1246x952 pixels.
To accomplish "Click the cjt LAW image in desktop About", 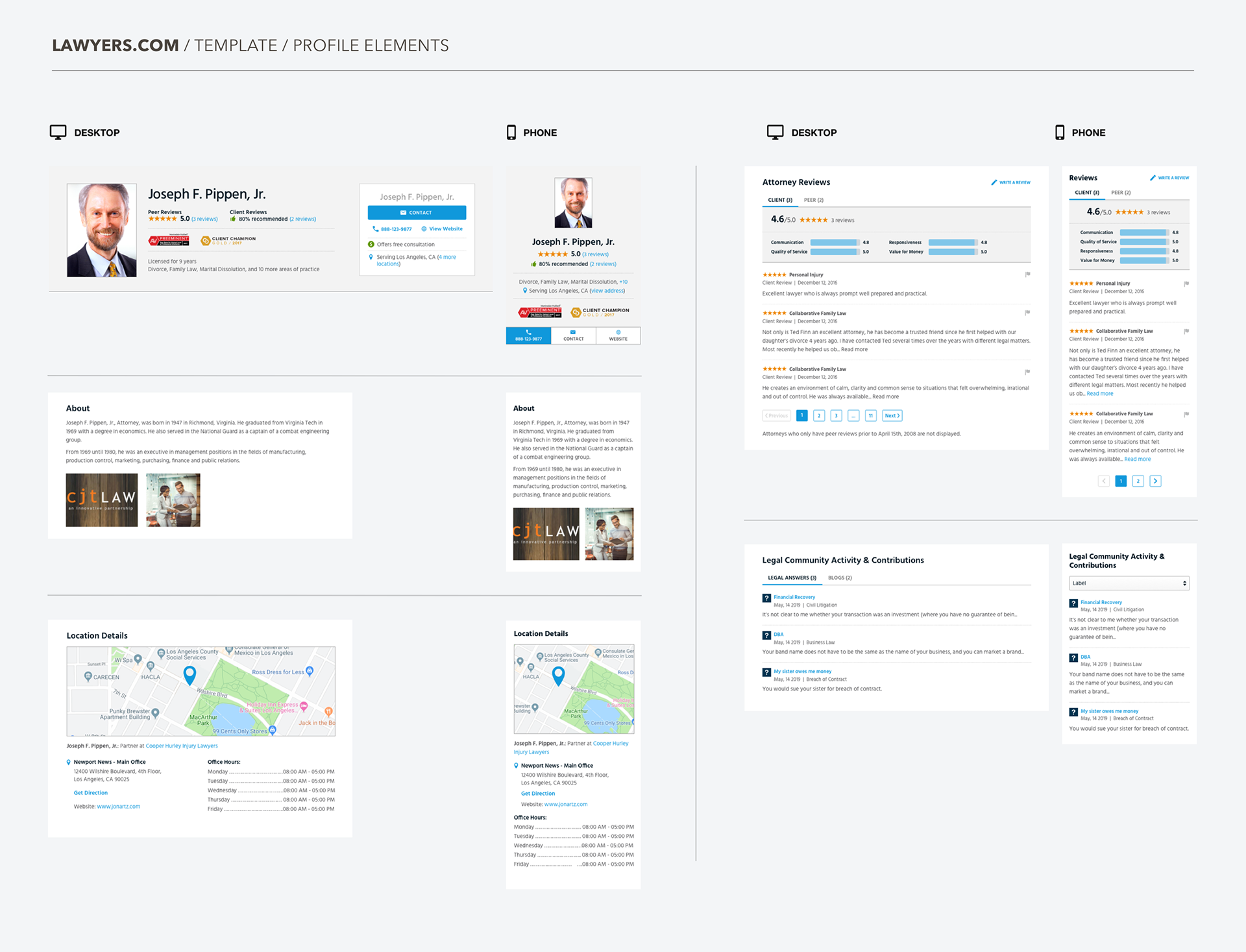I will [x=102, y=500].
